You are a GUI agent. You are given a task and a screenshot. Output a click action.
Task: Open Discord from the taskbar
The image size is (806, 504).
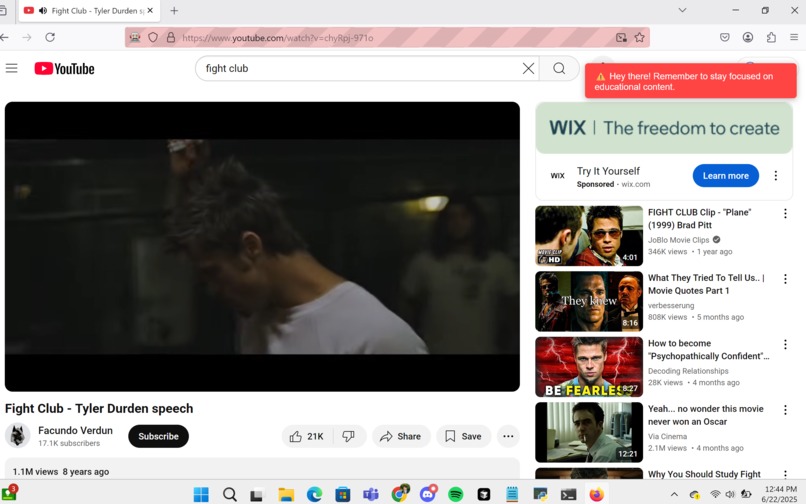tap(427, 494)
